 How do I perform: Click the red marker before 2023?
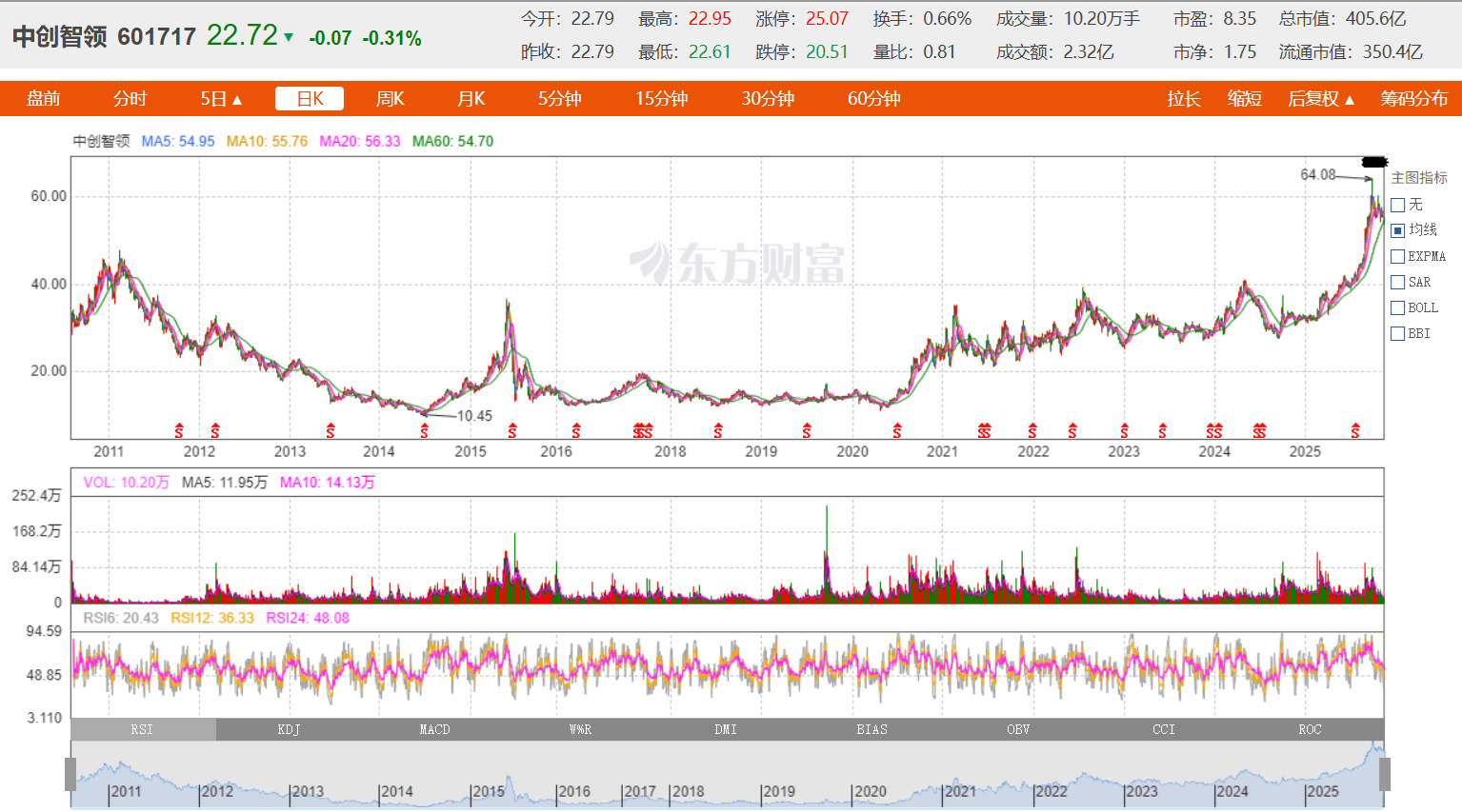[x=1072, y=431]
